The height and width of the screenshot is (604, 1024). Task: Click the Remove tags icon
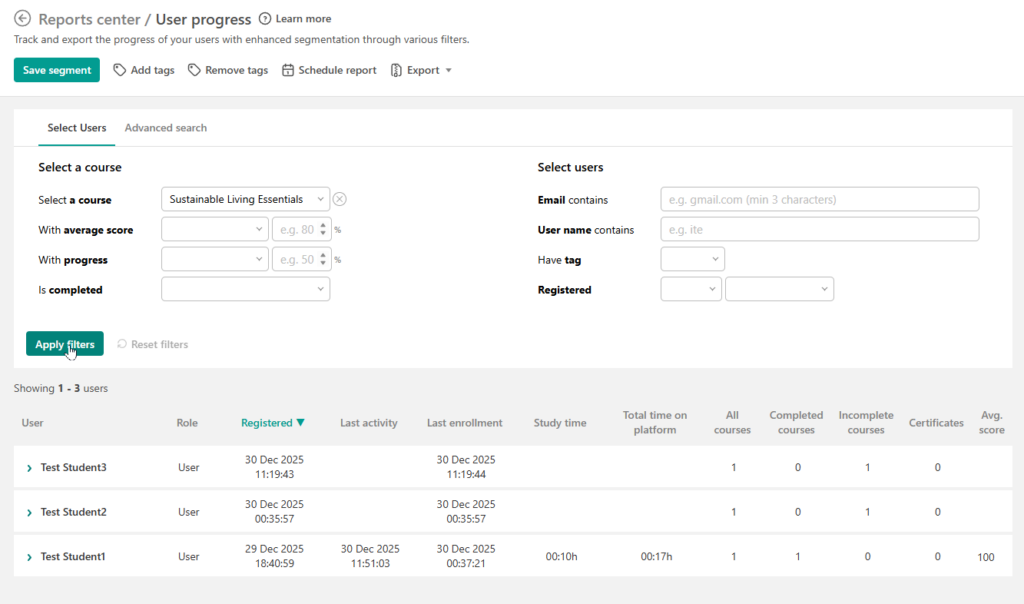point(195,70)
